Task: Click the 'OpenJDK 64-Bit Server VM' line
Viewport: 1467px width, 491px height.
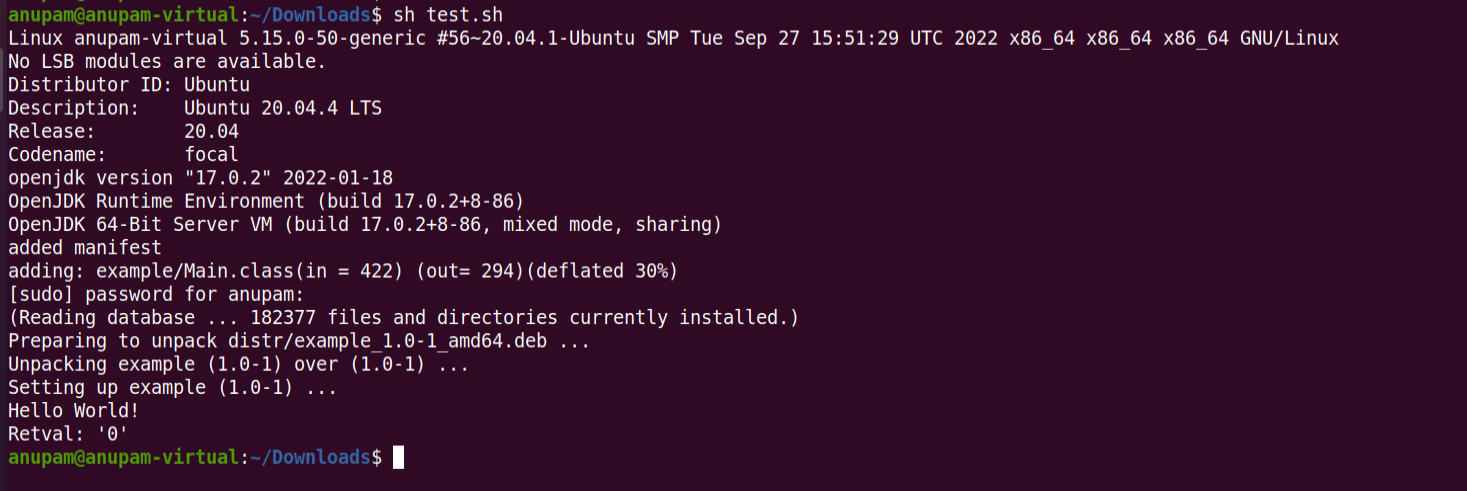Action: point(364,224)
